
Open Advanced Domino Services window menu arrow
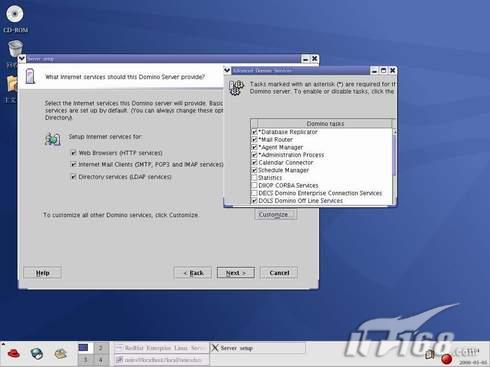pos(227,70)
